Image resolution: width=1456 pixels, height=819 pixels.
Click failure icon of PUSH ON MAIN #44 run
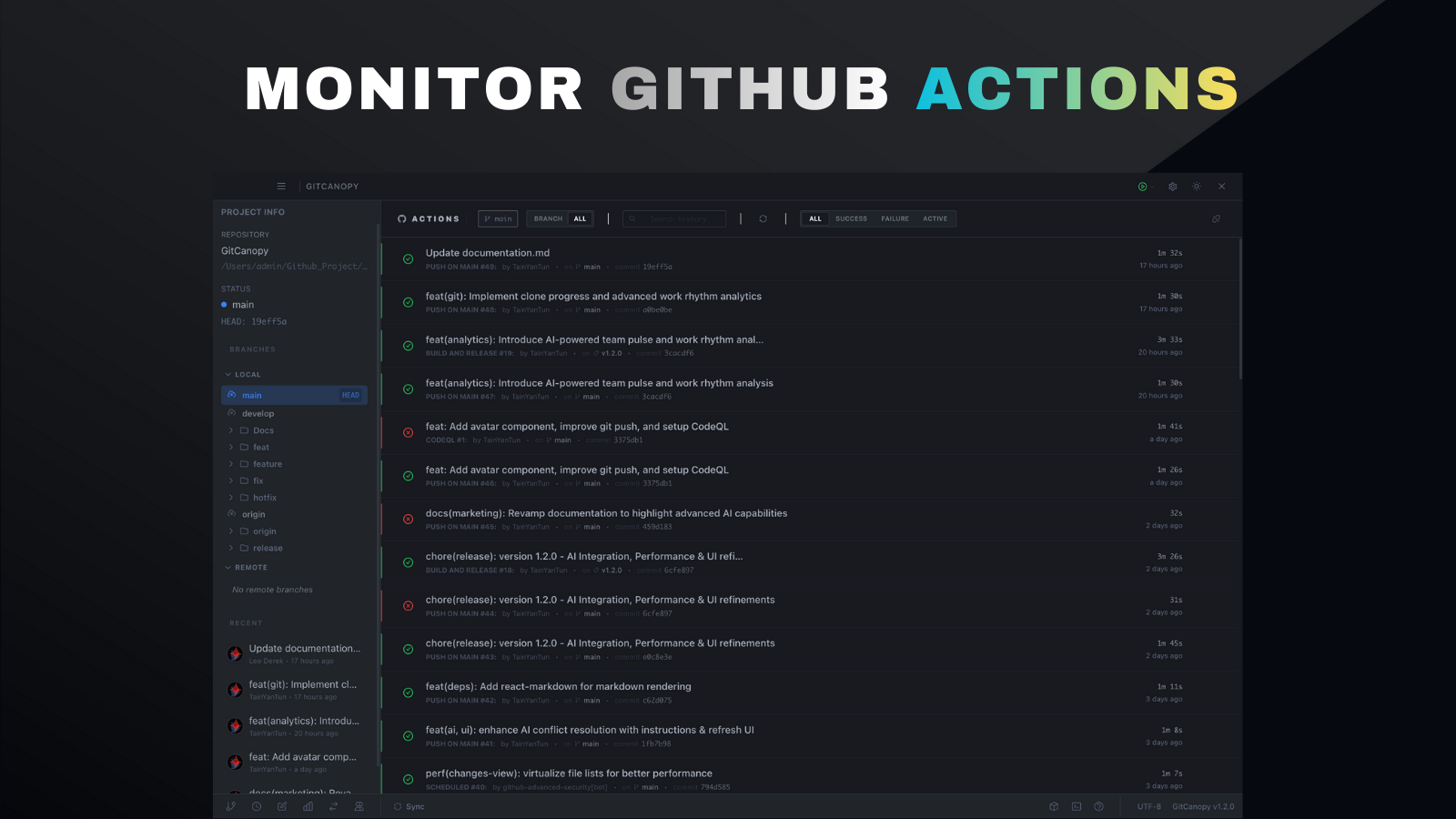pyautogui.click(x=408, y=606)
